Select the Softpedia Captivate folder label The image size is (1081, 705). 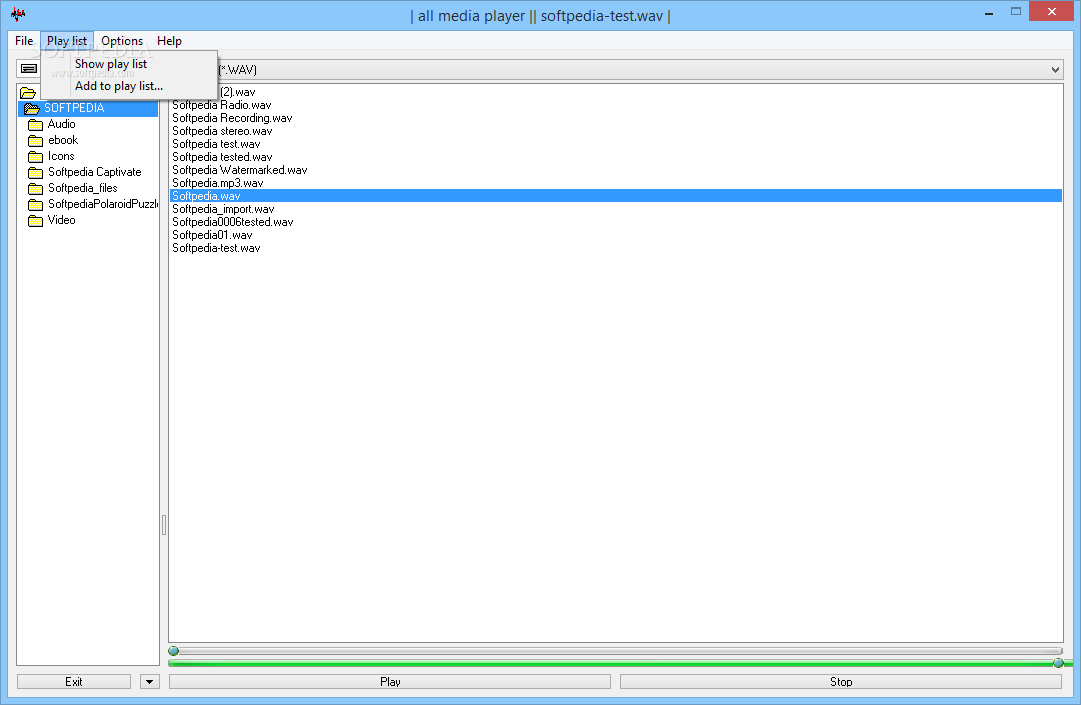(94, 172)
